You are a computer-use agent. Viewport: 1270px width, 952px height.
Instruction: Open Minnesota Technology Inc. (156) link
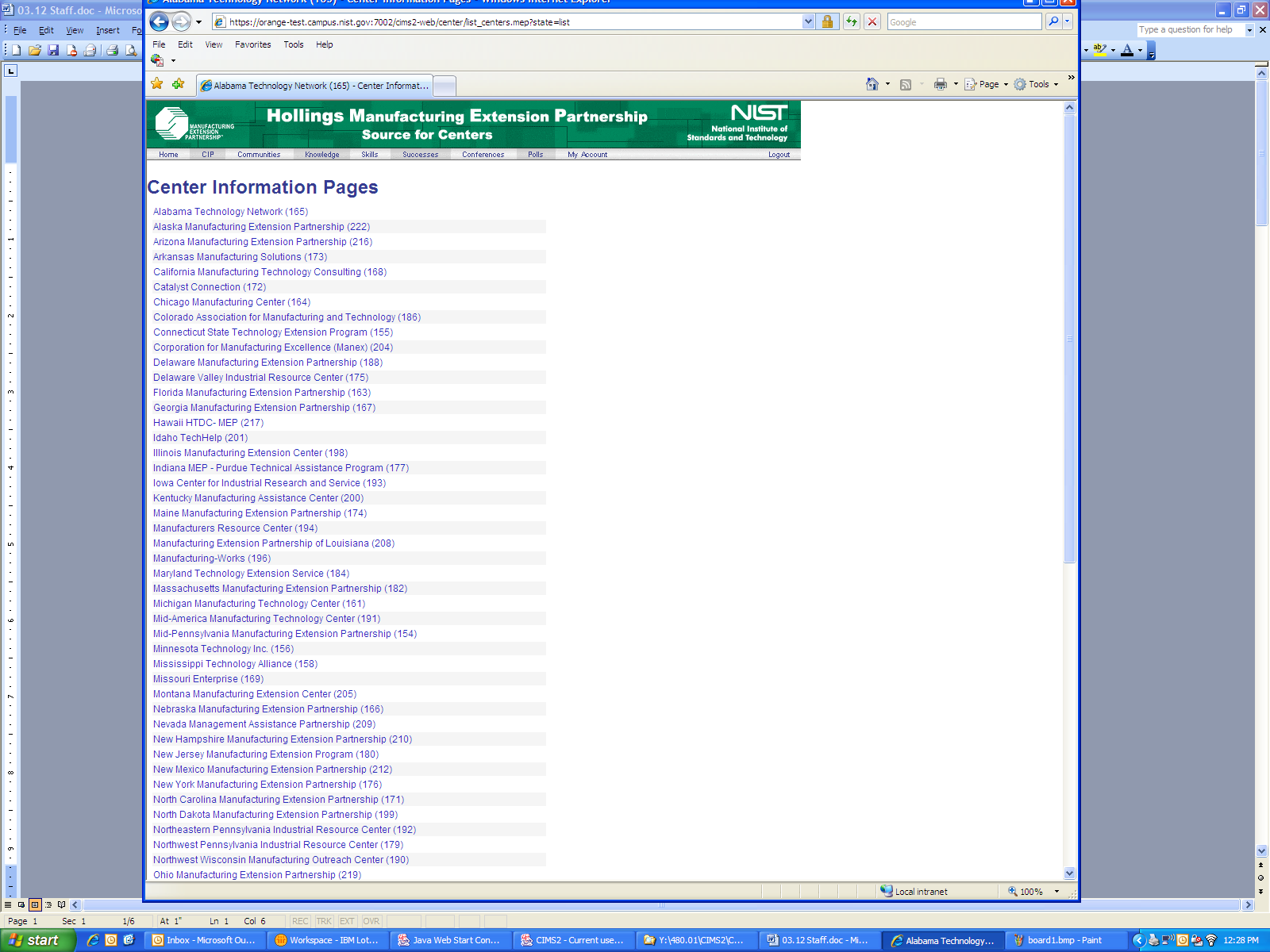pos(223,649)
